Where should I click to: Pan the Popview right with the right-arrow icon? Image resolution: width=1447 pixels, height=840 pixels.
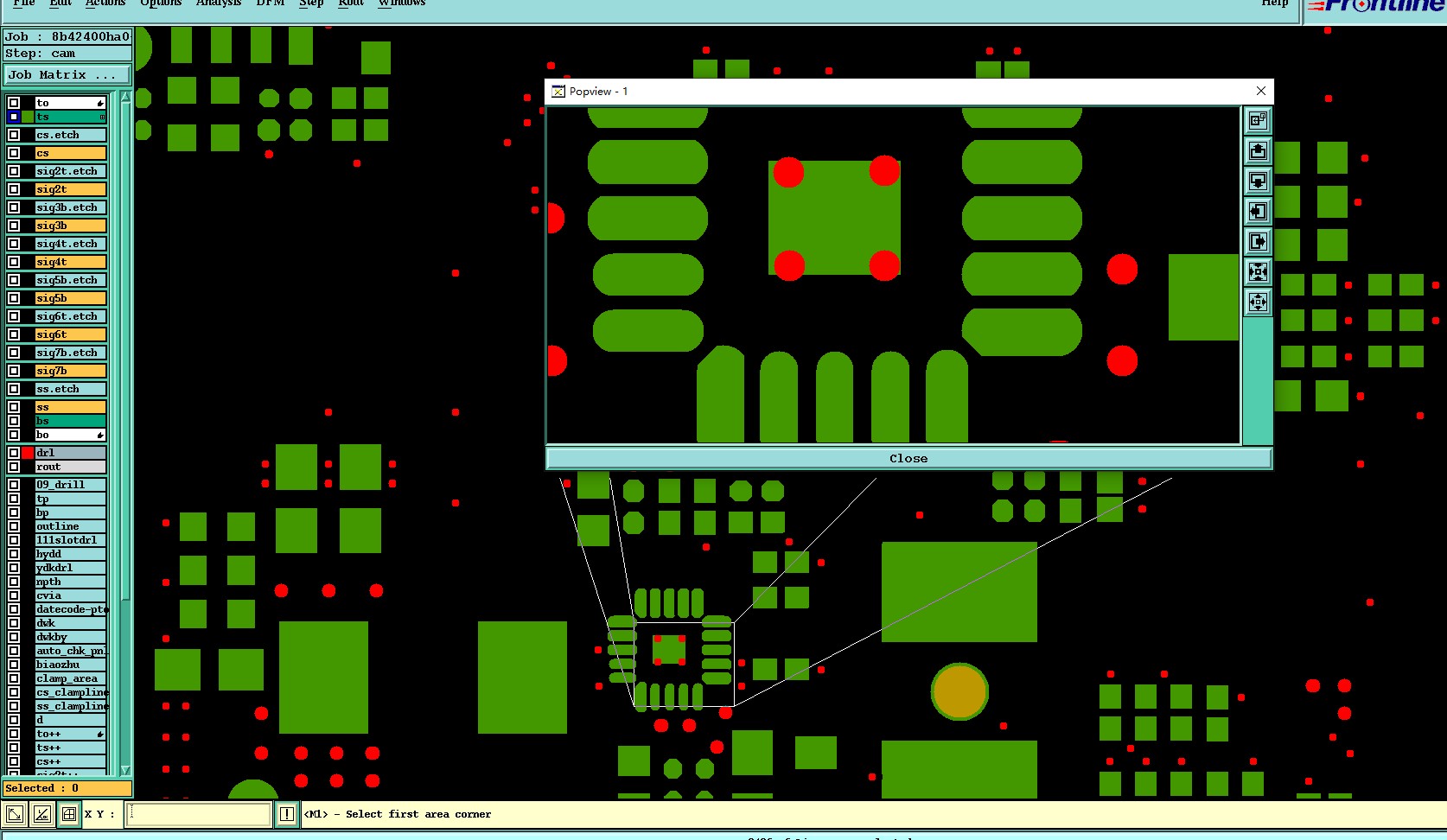click(x=1258, y=242)
